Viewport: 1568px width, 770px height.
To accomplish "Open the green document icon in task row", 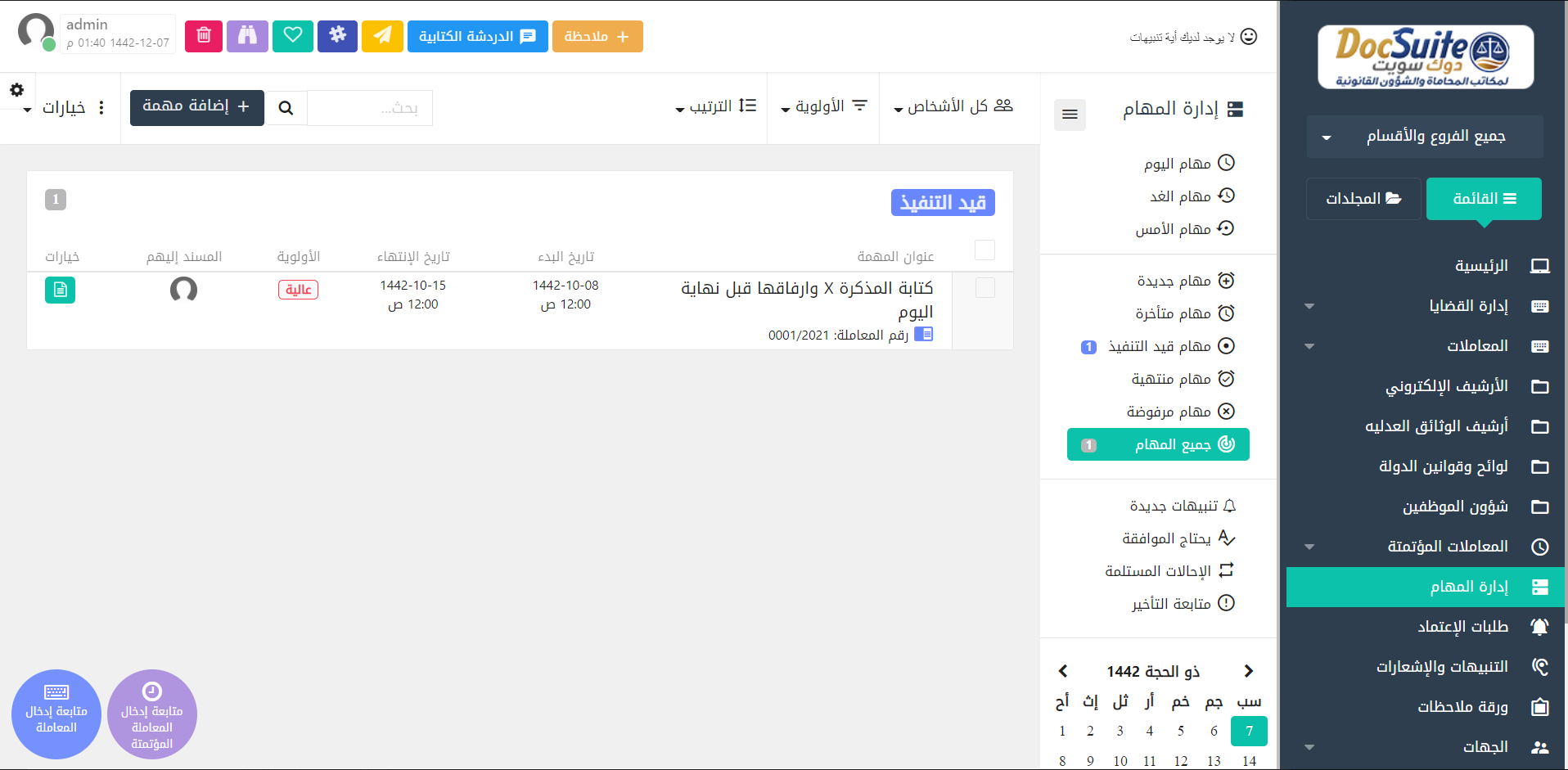I will (x=60, y=290).
